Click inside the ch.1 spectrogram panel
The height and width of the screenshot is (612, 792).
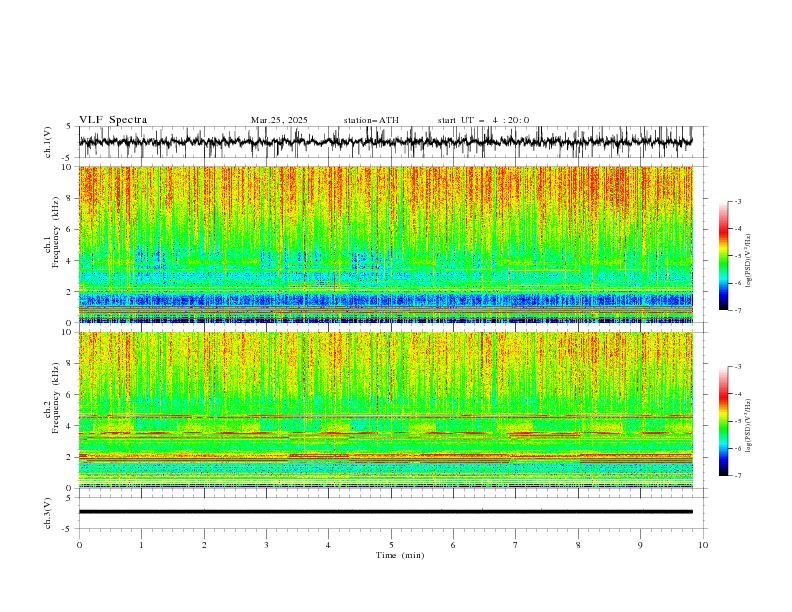tap(385, 244)
